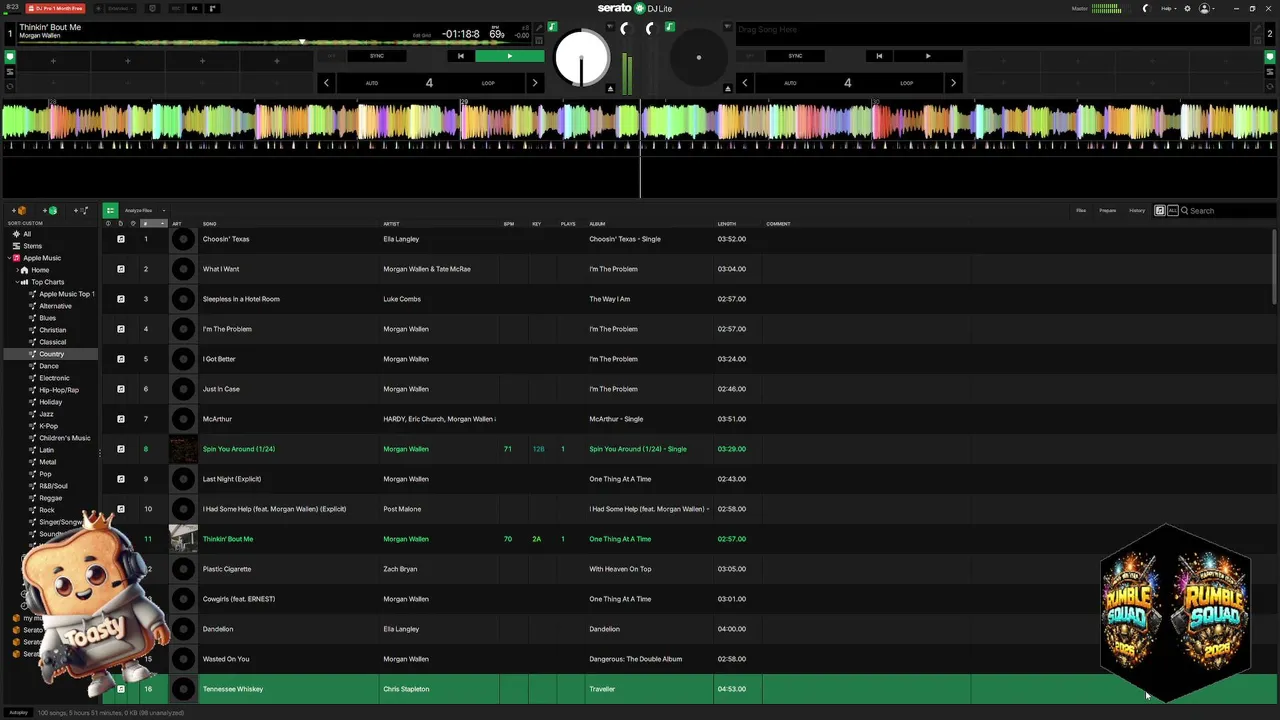Click the play button on deck 2
The height and width of the screenshot is (720, 1280).
[x=928, y=56]
